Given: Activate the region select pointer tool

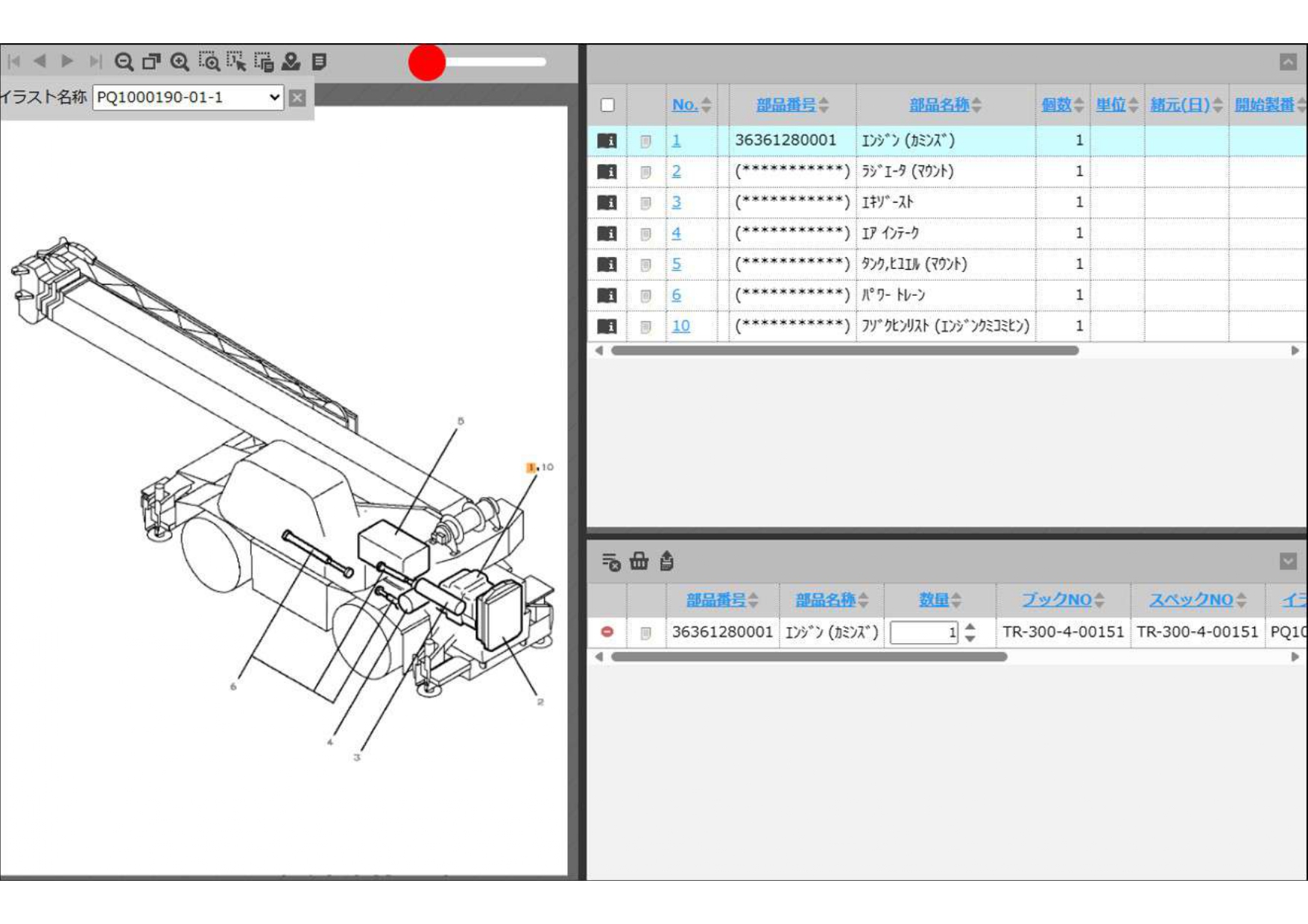Looking at the screenshot, I should [236, 62].
